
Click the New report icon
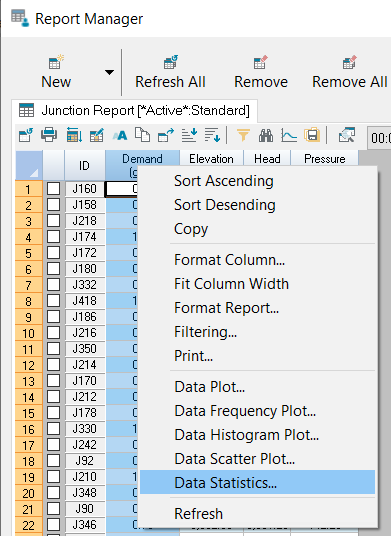(x=56, y=63)
